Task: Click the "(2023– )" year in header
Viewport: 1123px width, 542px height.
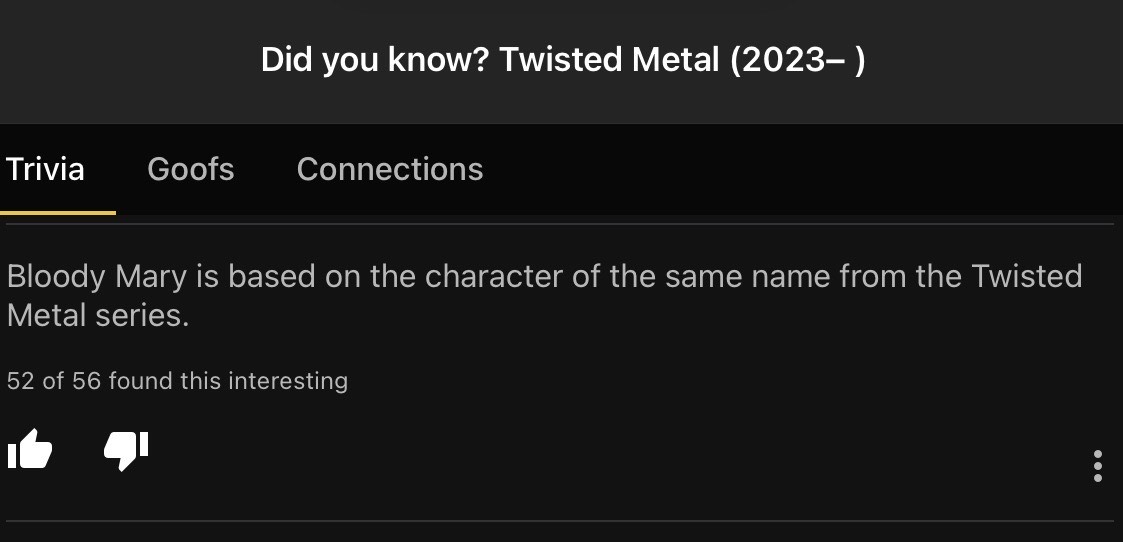Action: [x=797, y=60]
